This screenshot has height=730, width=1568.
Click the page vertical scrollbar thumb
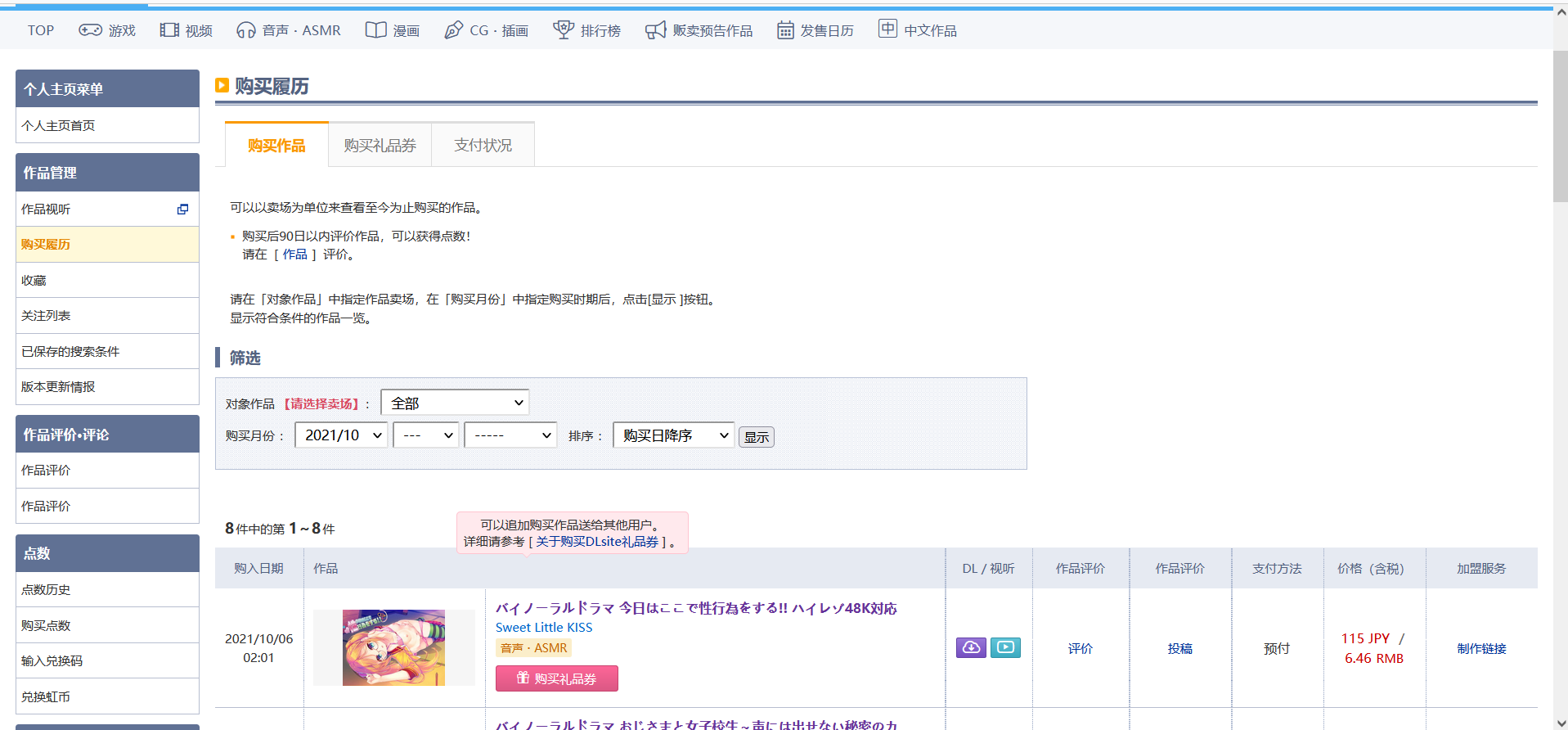pyautogui.click(x=1560, y=123)
